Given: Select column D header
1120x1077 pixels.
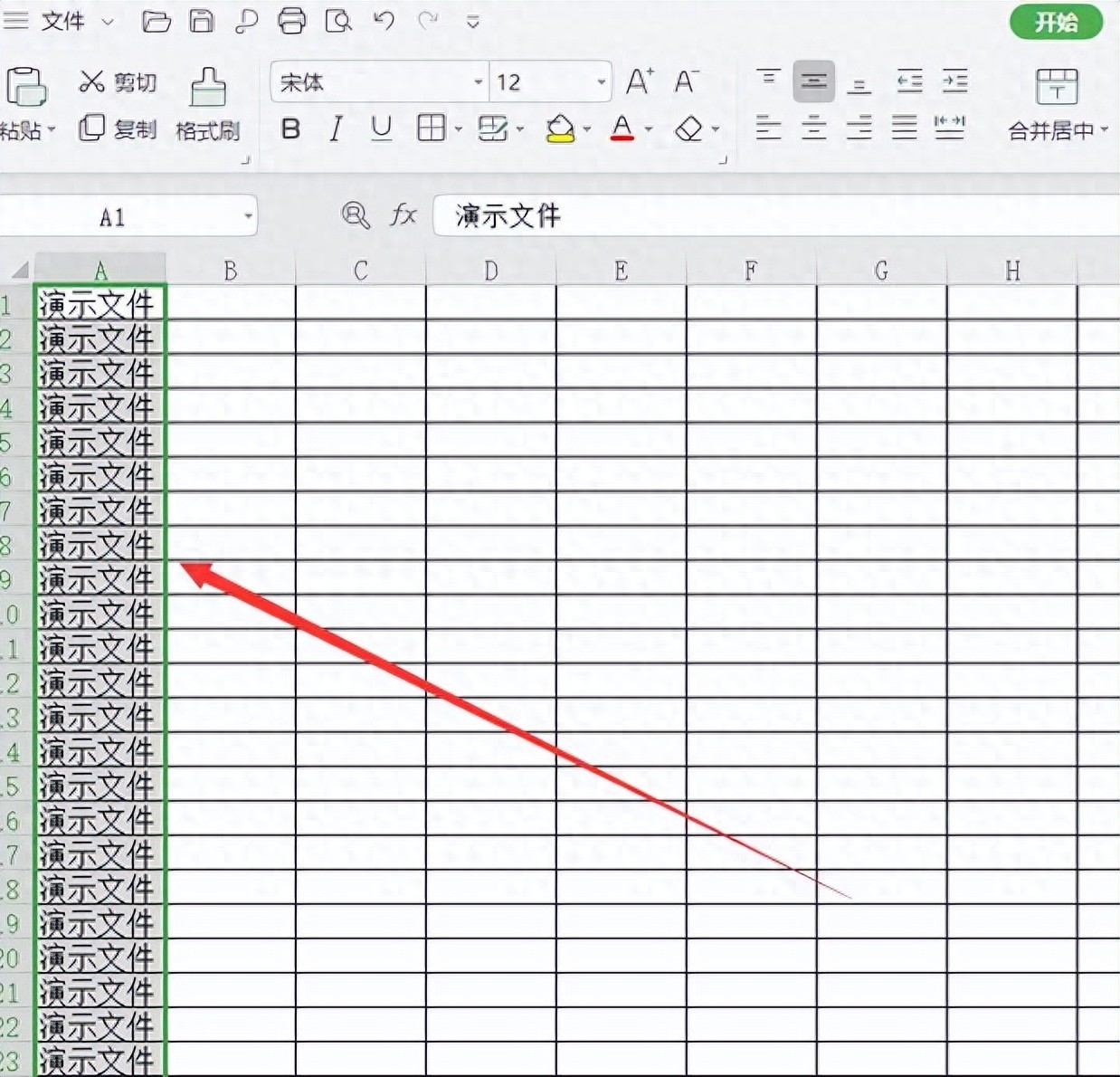Looking at the screenshot, I should pyautogui.click(x=490, y=271).
